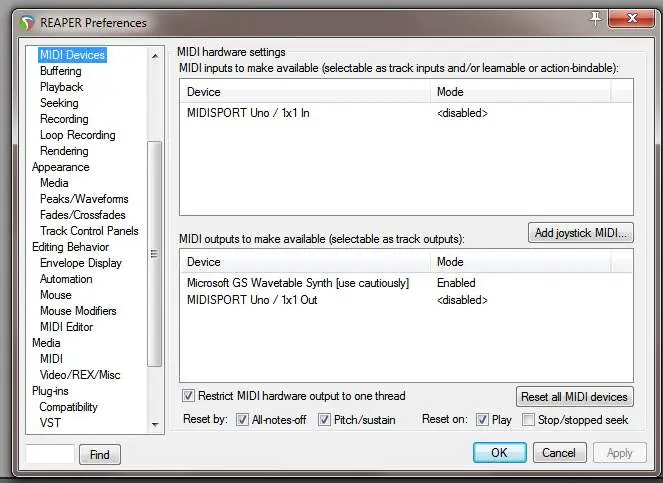Select MIDISPORT Uno / 1x1 In input device
The image size is (663, 483).
248,113
